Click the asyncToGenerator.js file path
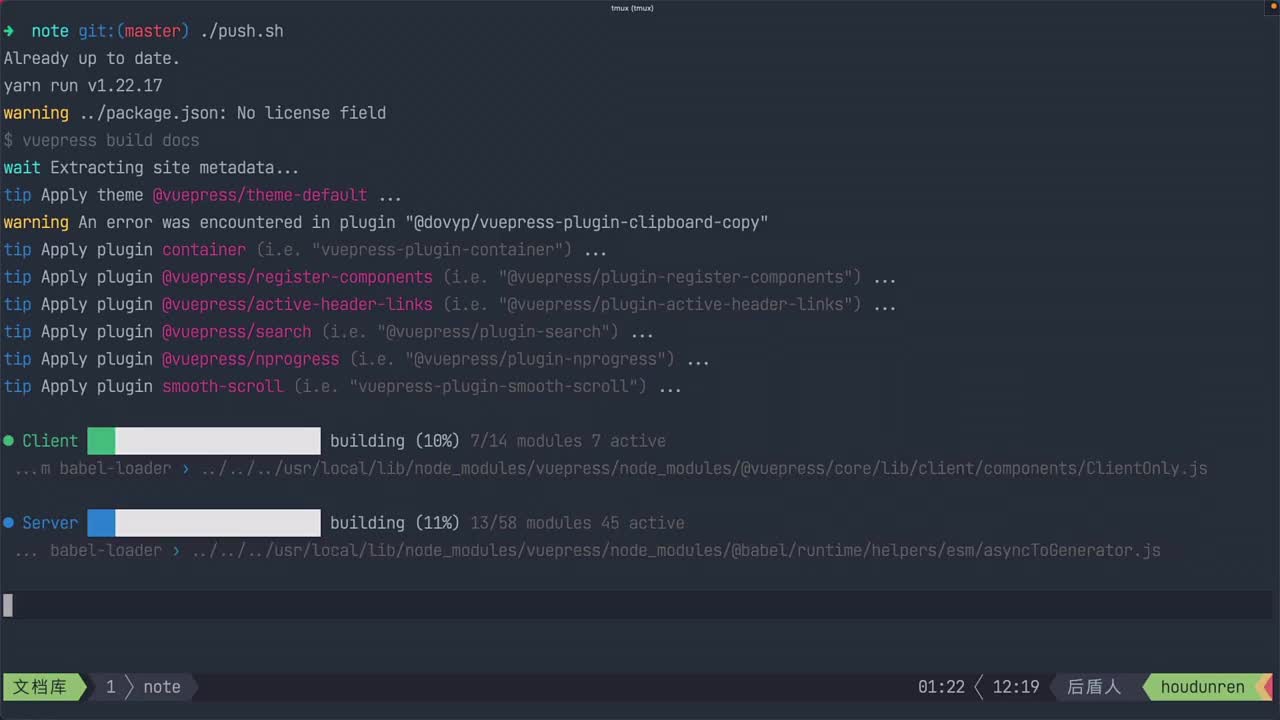The height and width of the screenshot is (720, 1280). pos(676,550)
